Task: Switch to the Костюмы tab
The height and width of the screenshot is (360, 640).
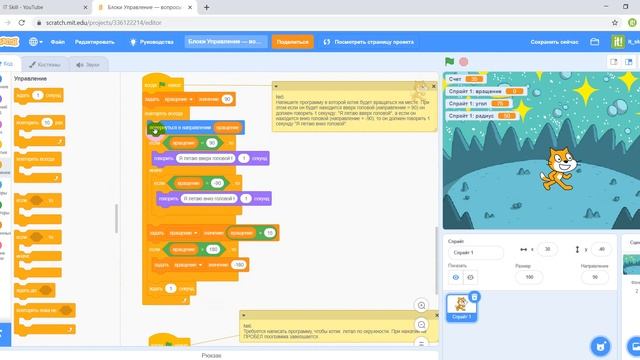Action: tap(45, 64)
